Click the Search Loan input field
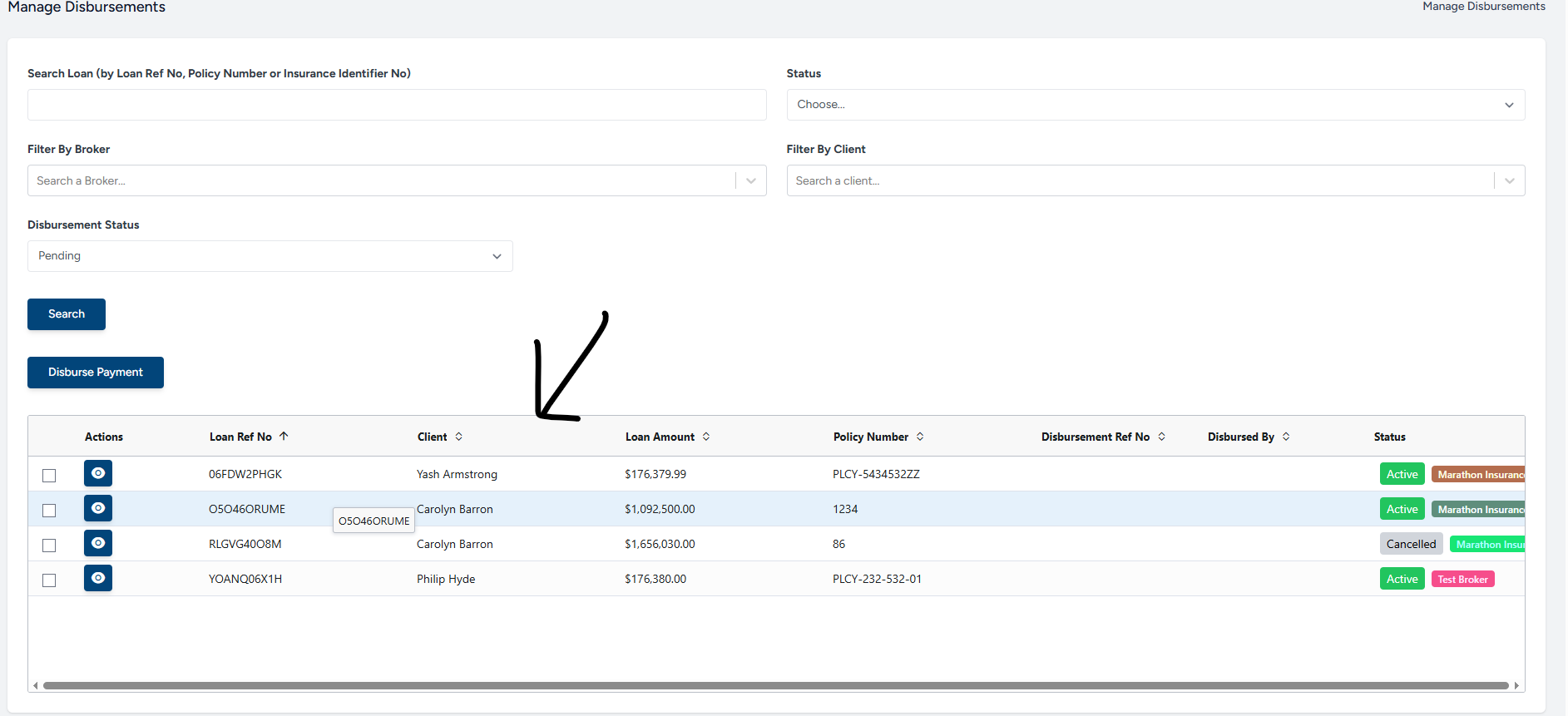This screenshot has height=716, width=1568. point(397,105)
